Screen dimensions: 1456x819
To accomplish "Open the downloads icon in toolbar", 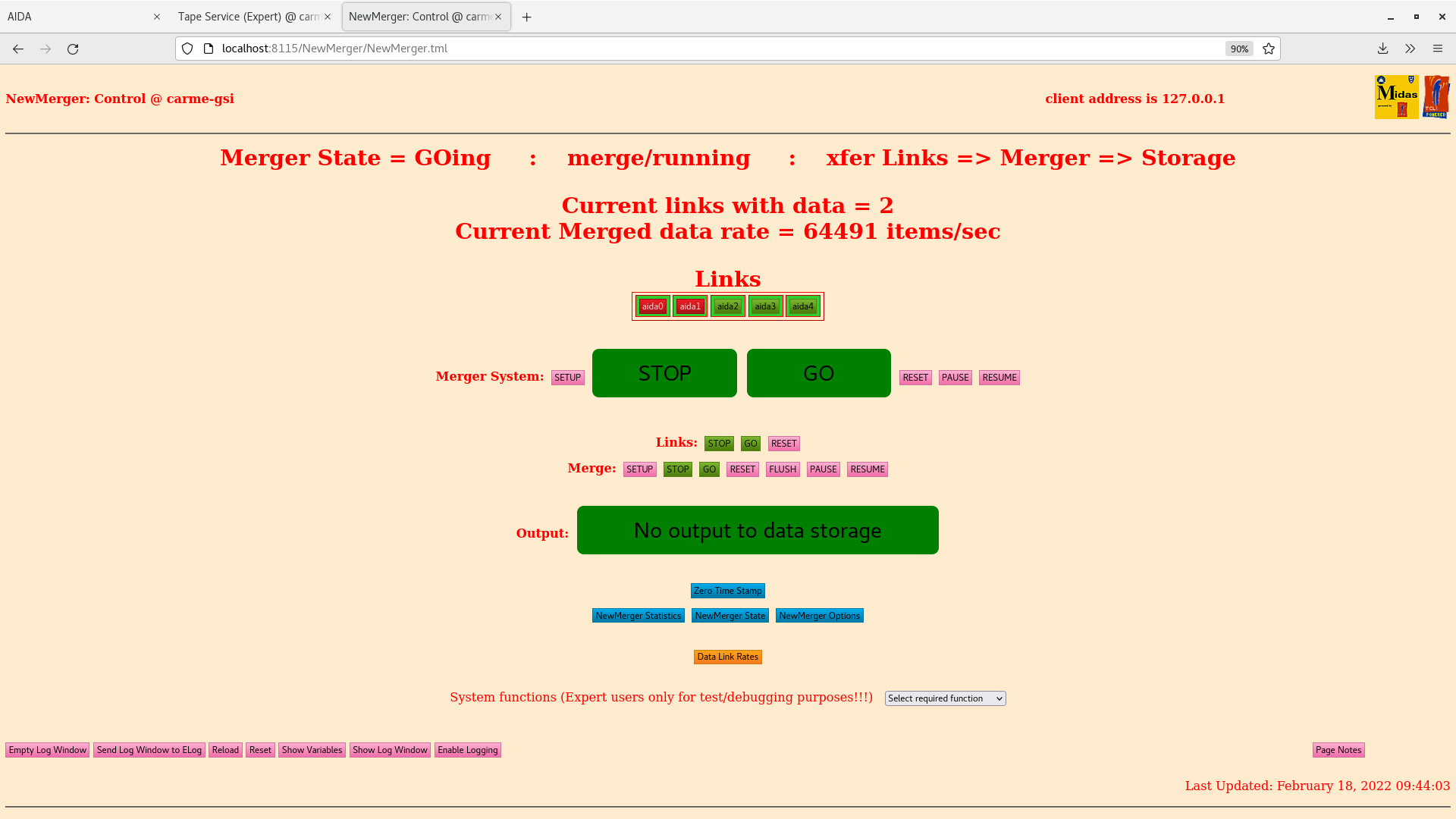I will tap(1382, 49).
